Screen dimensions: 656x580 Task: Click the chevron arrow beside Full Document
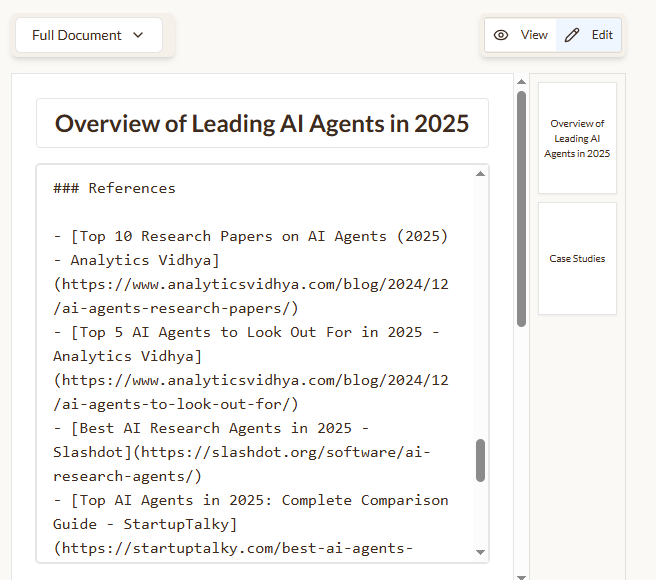138,35
